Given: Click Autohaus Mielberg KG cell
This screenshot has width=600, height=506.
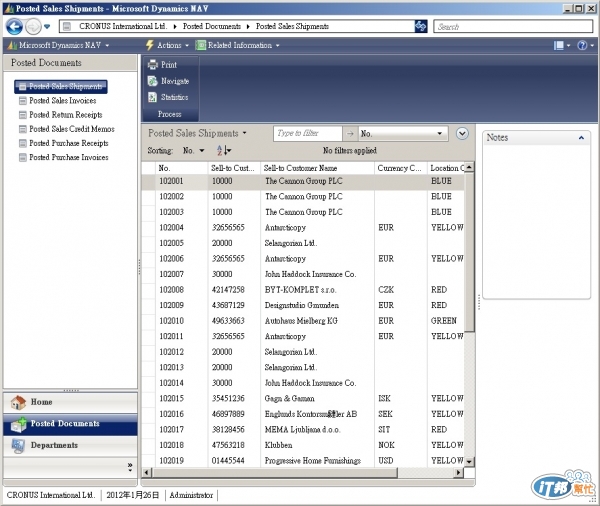Looking at the screenshot, I should click(x=301, y=321).
